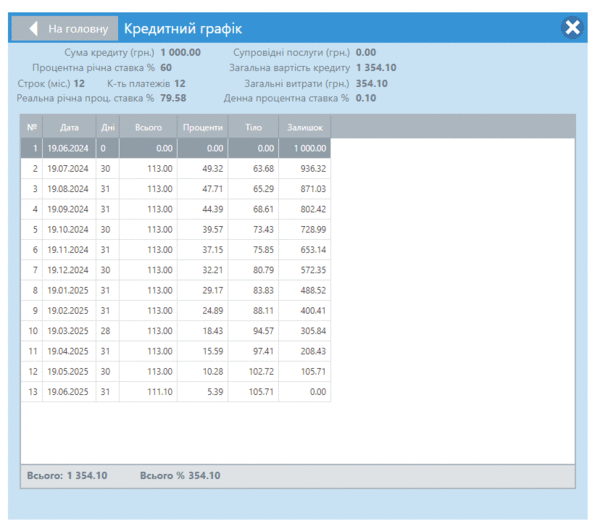
Task: Sort table by 'Всього' column header
Action: pos(148,127)
